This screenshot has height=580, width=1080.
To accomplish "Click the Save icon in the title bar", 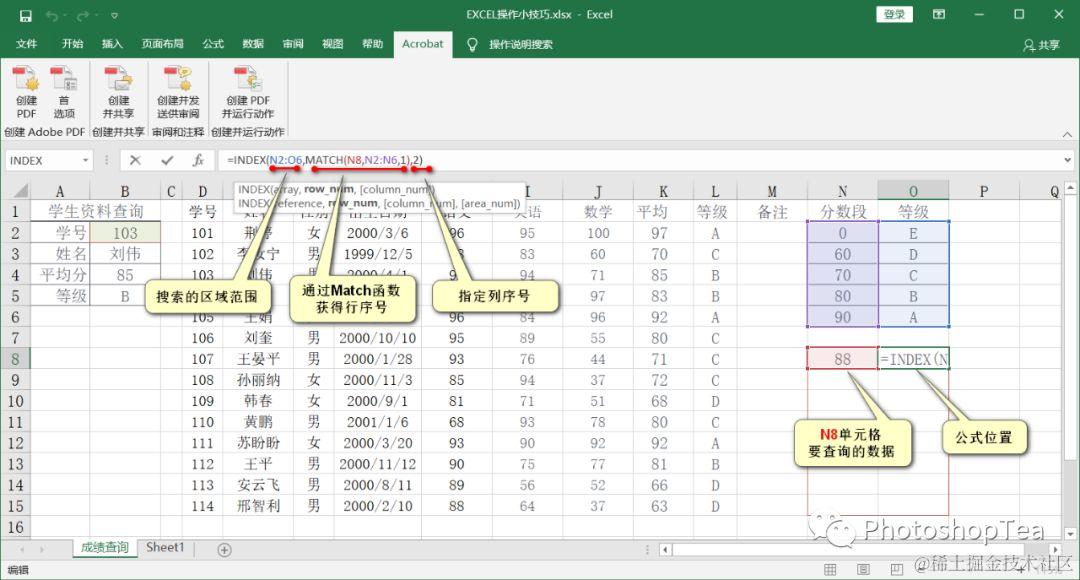I will pyautogui.click(x=25, y=15).
